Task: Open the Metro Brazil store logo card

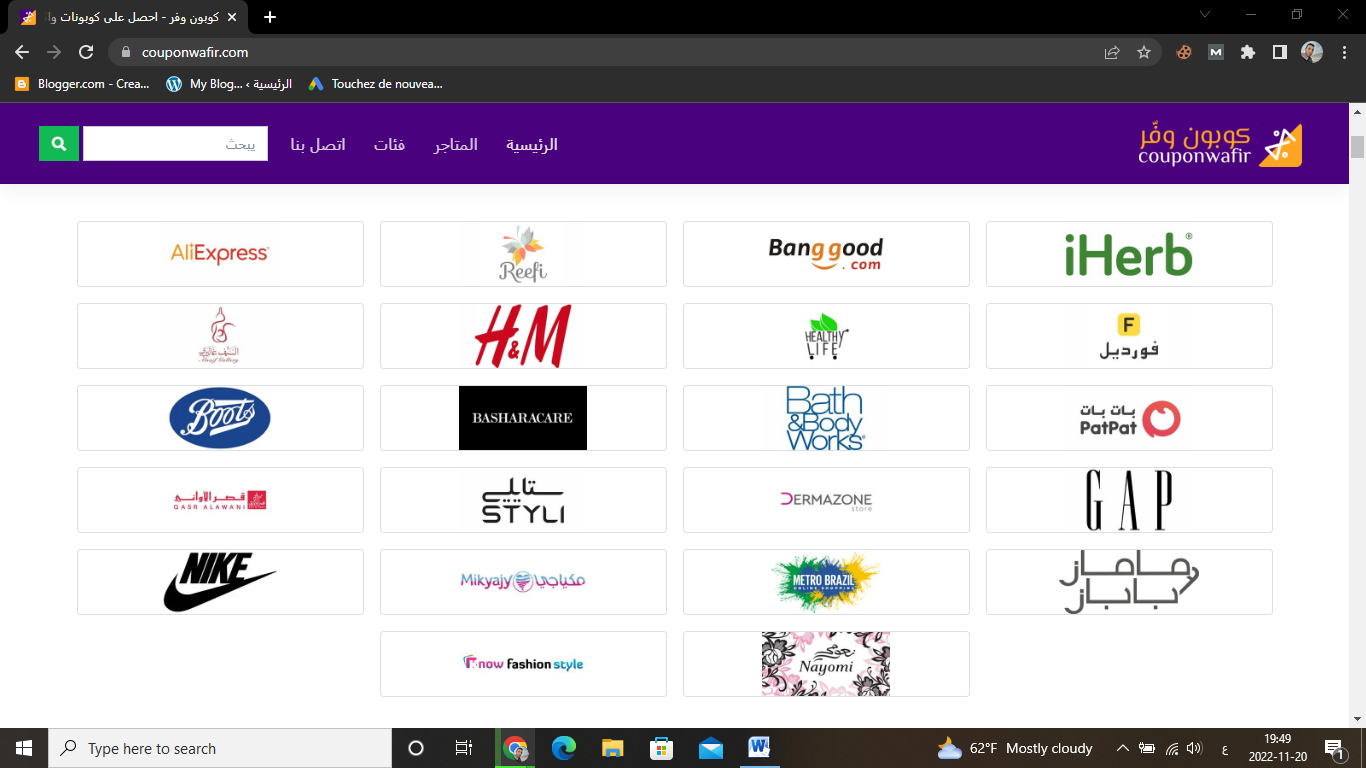Action: coord(826,582)
